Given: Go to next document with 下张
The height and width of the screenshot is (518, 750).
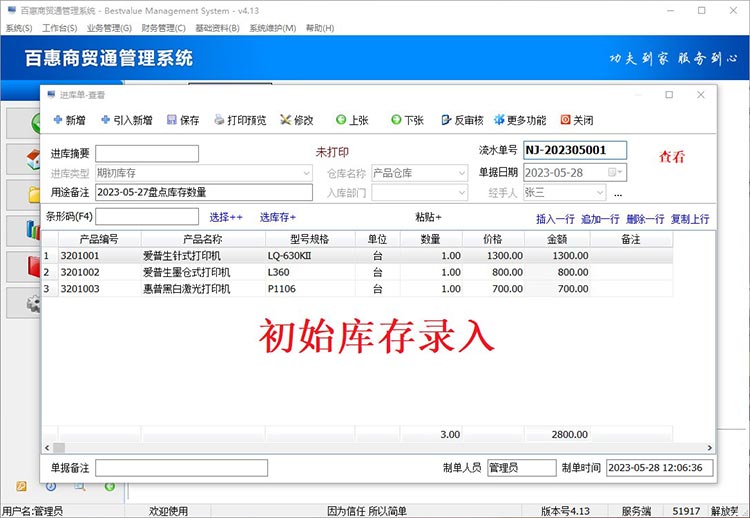Looking at the screenshot, I should click(x=408, y=120).
